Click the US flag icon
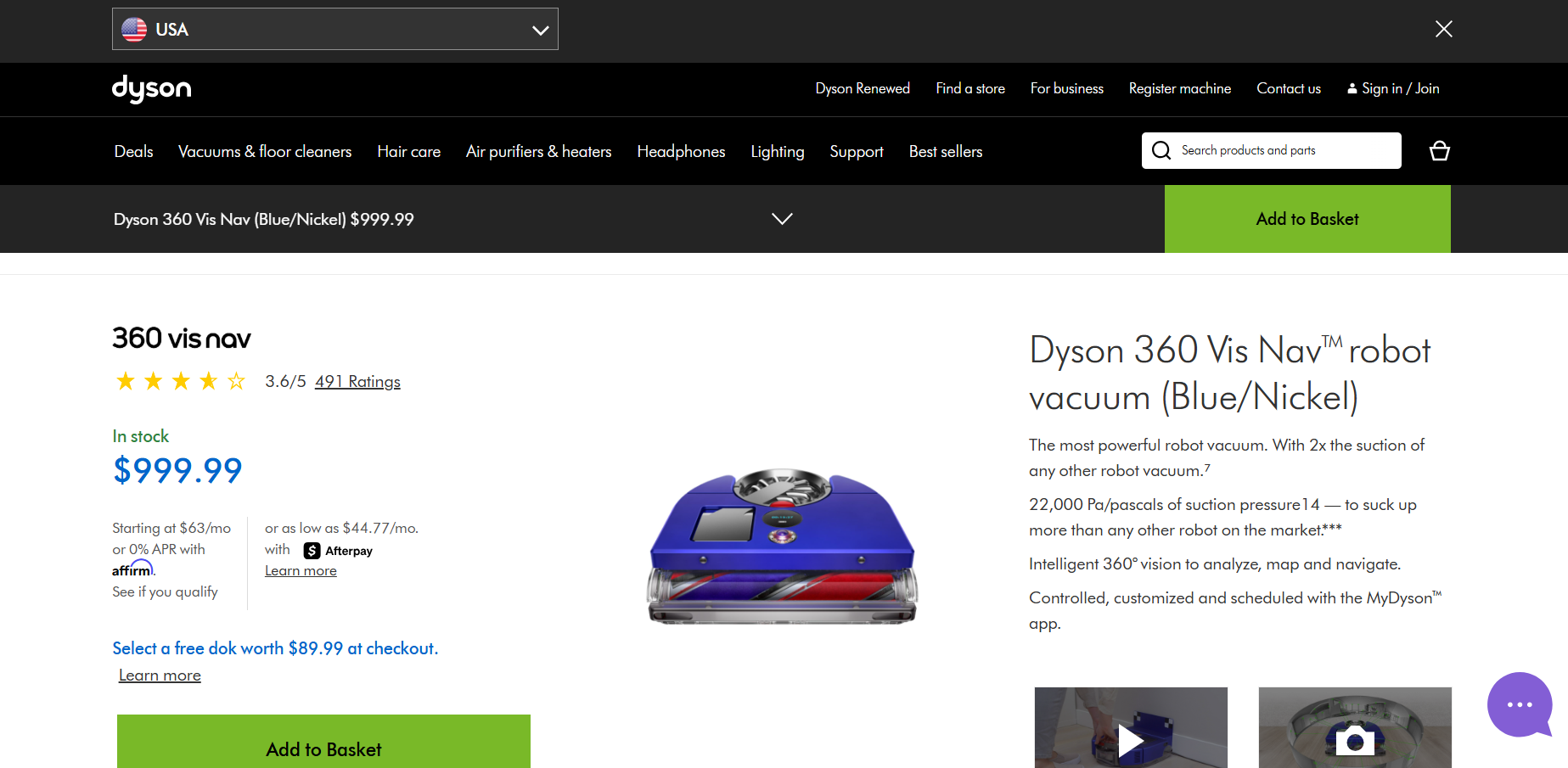 (x=134, y=29)
